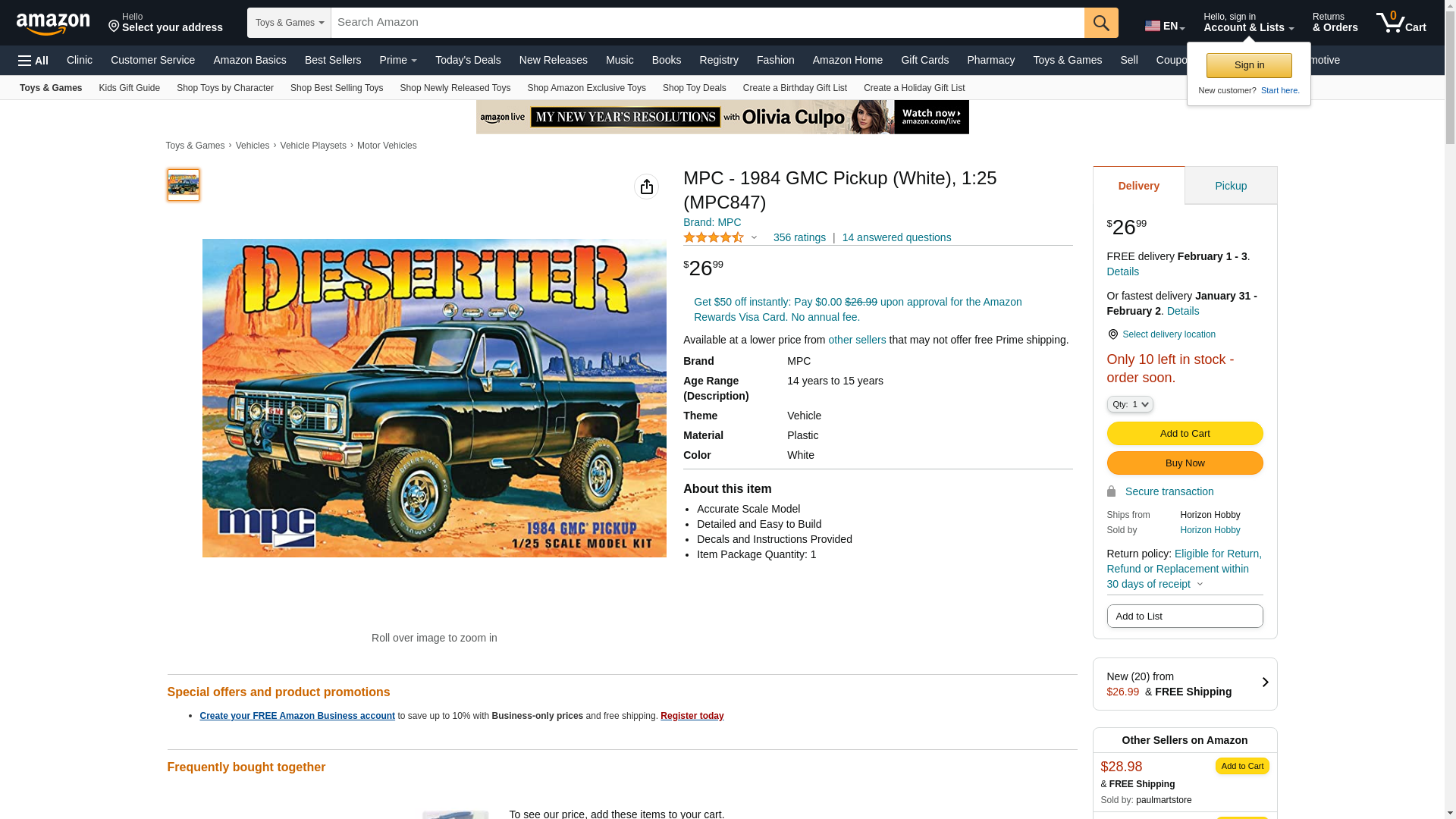Click the orange search magnifier button
The image size is (1456, 819).
click(x=1101, y=23)
